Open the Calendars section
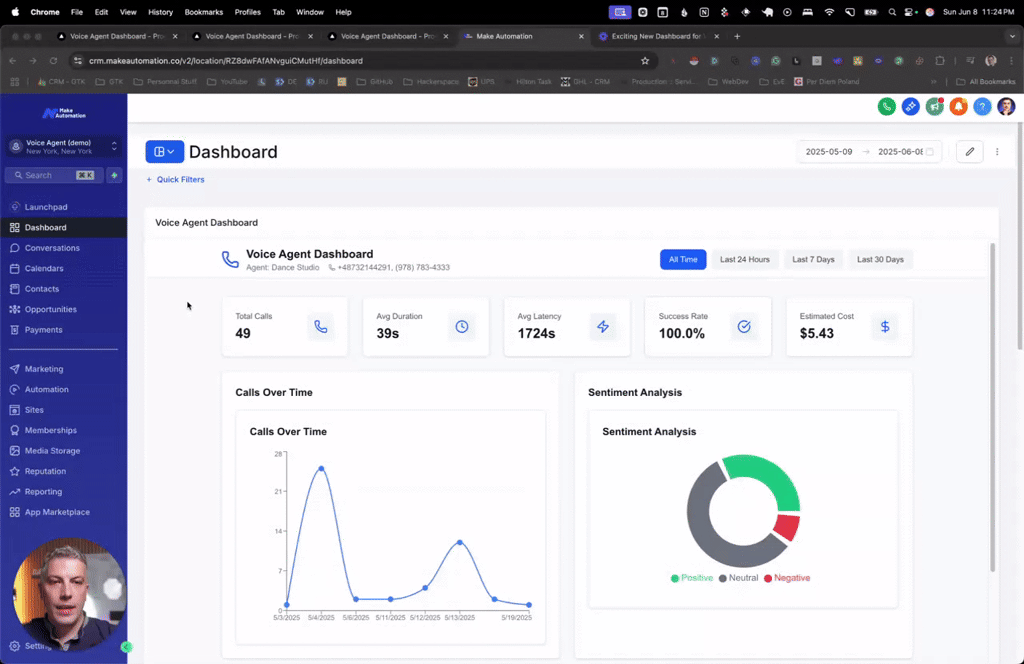 pos(44,268)
